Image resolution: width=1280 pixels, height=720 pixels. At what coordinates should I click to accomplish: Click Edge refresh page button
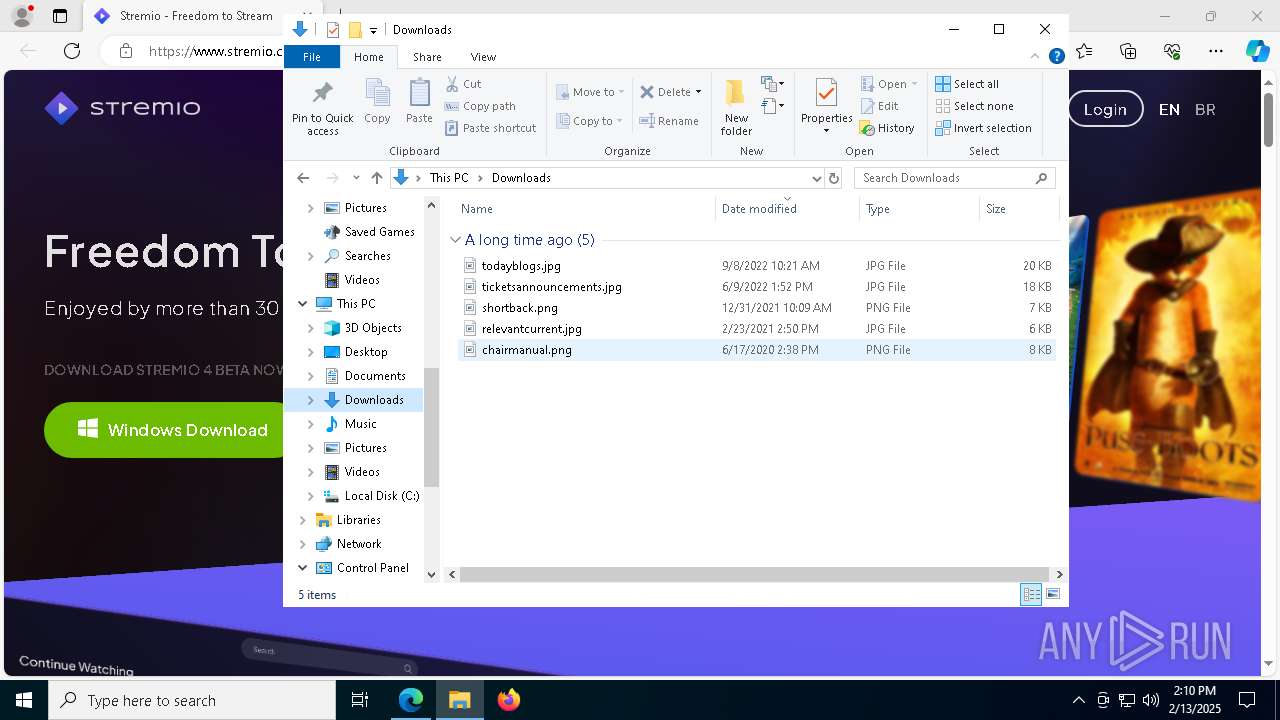tap(71, 51)
